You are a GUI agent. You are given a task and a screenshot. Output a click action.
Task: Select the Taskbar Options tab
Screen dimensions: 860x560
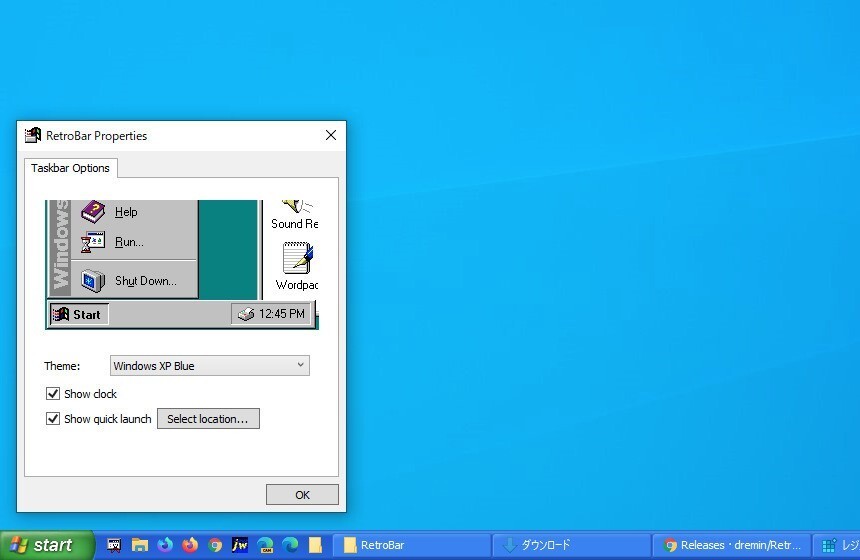click(x=70, y=168)
